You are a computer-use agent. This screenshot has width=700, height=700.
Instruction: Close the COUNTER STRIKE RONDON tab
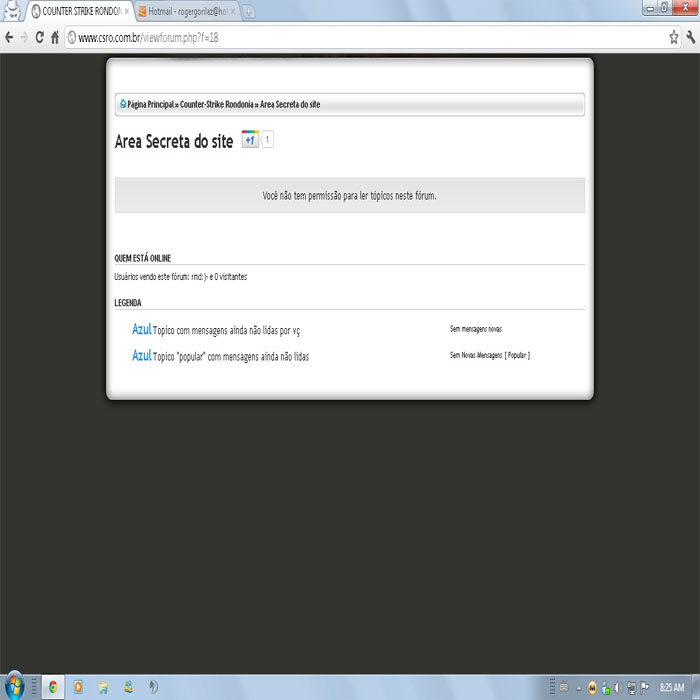click(x=127, y=12)
